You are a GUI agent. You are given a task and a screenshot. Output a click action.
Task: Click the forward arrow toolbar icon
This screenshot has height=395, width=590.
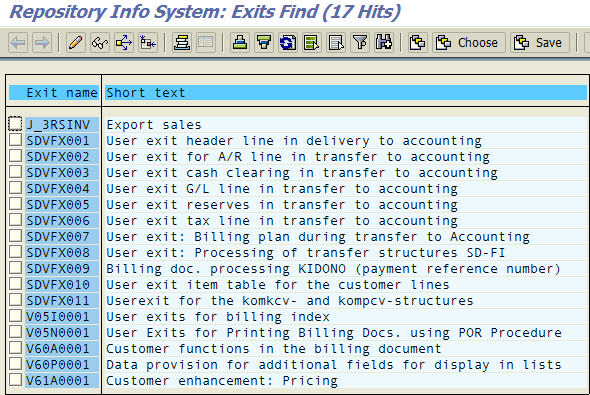coord(42,43)
